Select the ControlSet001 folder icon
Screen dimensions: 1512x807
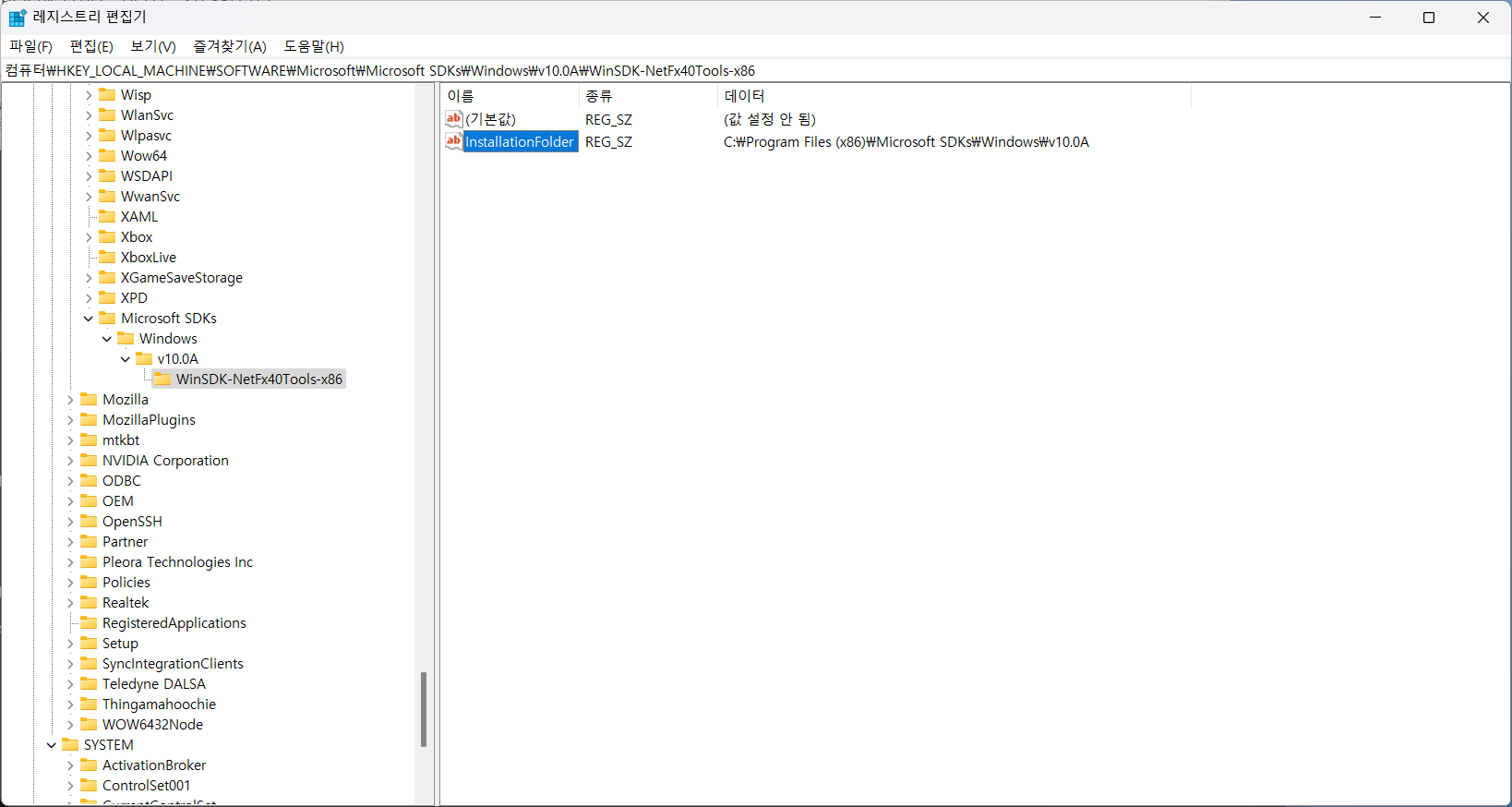[x=89, y=785]
